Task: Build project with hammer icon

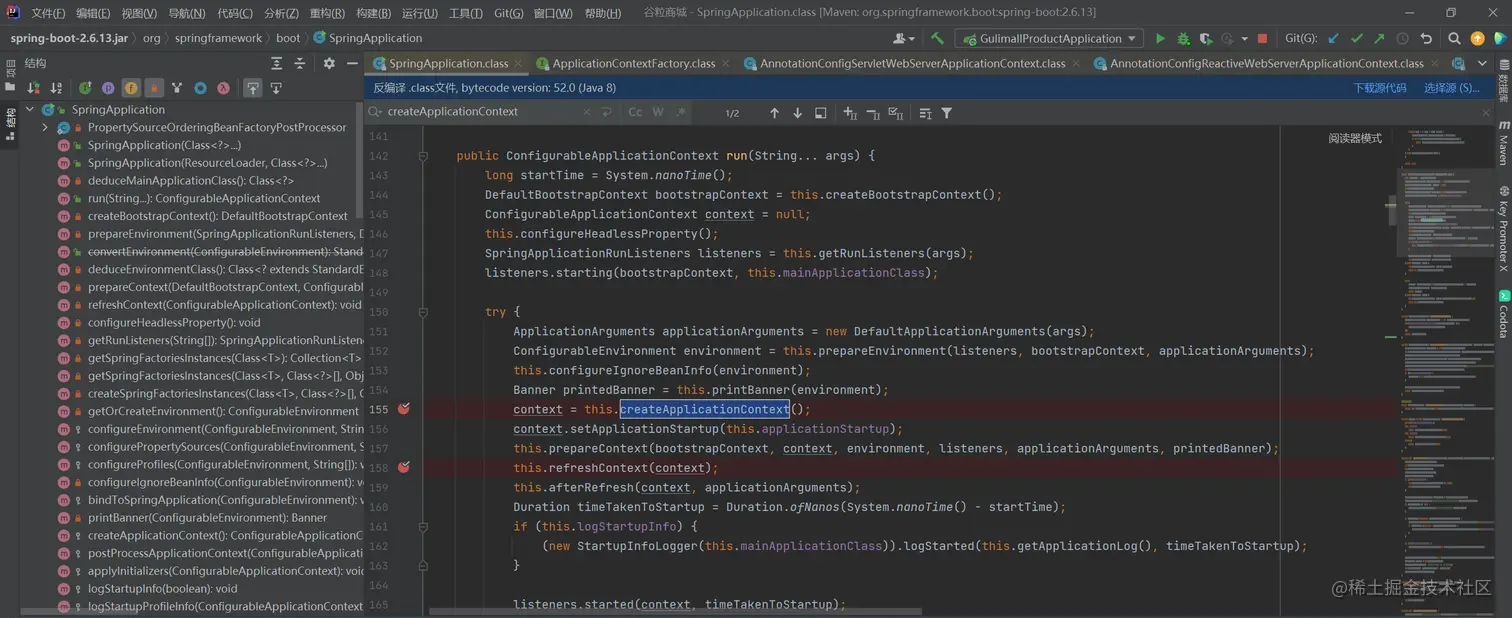Action: pyautogui.click(x=937, y=38)
